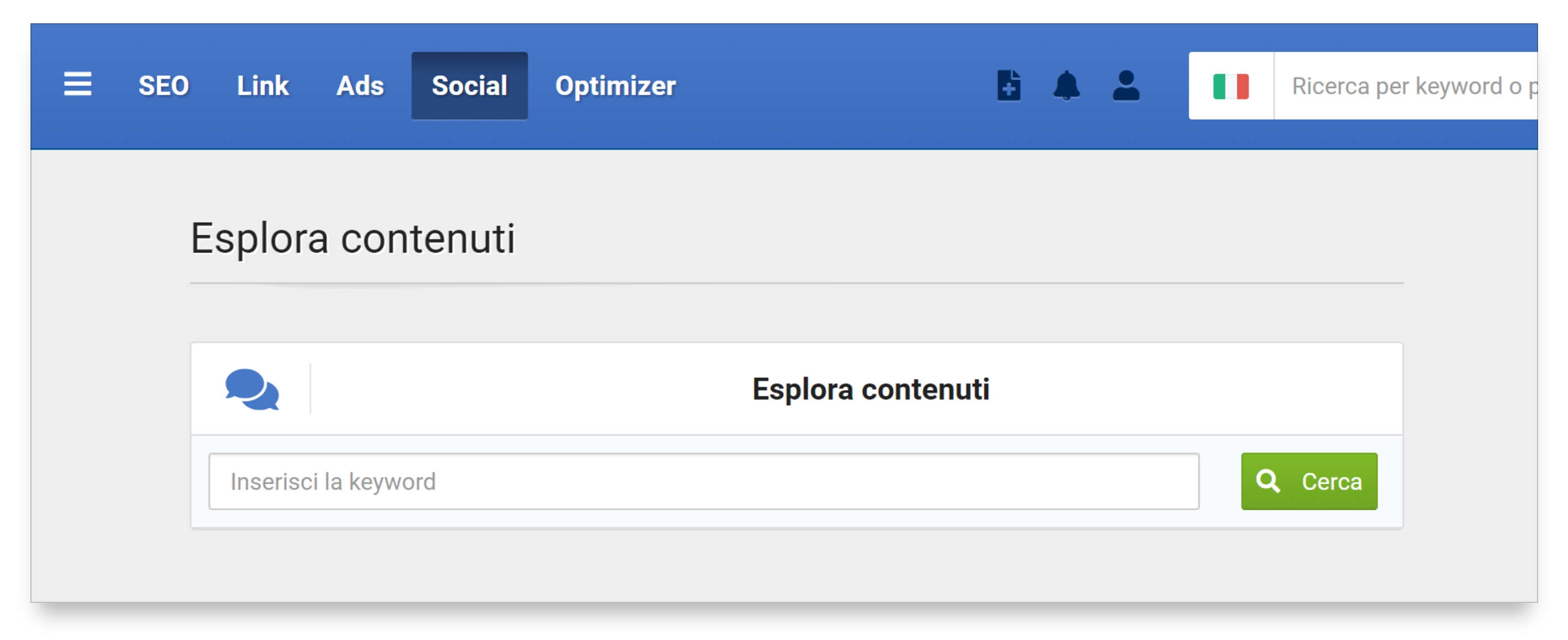The width and height of the screenshot is (1568, 640).
Task: Click the magnifier icon in Cerca button
Action: point(1268,481)
